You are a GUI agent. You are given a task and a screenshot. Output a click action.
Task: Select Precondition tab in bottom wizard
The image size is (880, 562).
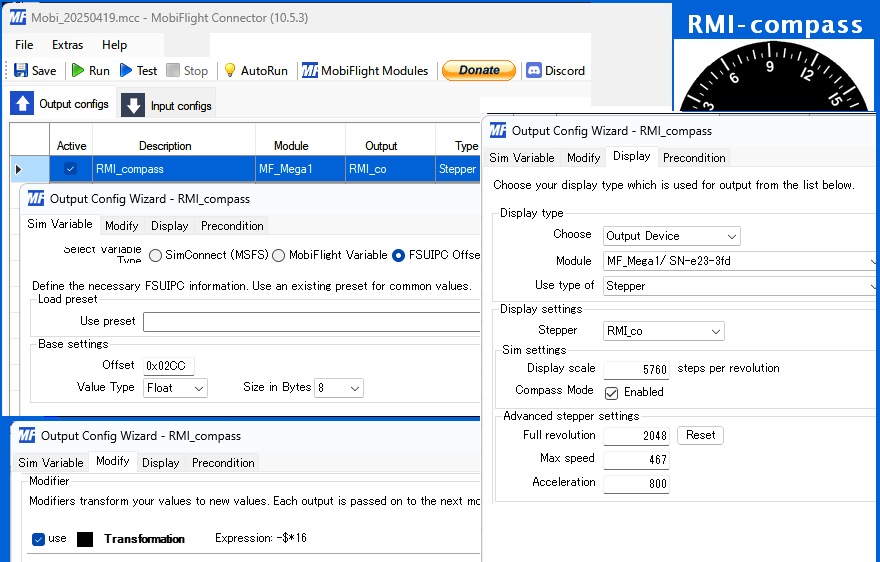[x=223, y=463]
